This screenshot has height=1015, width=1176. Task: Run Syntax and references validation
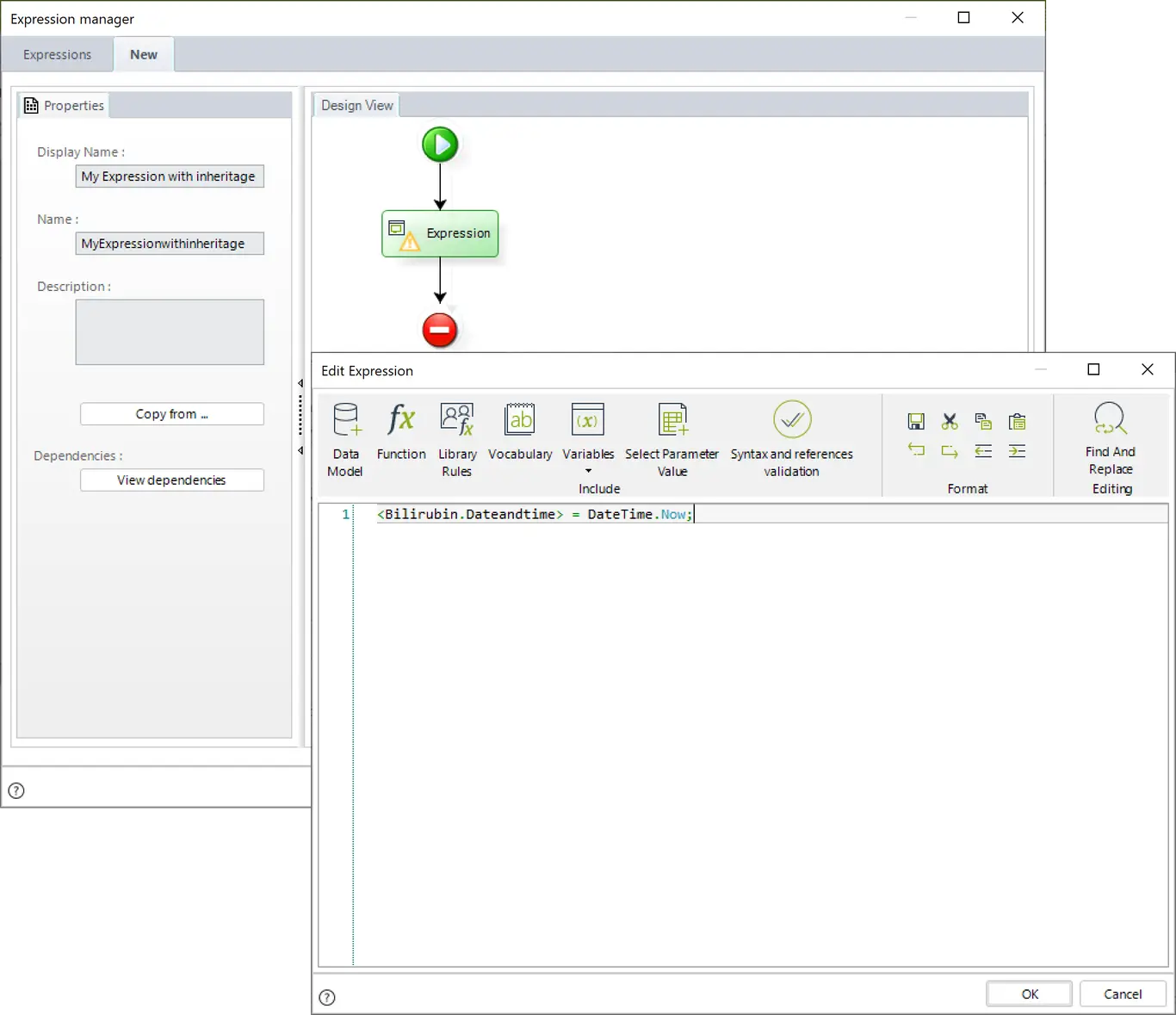(x=791, y=440)
